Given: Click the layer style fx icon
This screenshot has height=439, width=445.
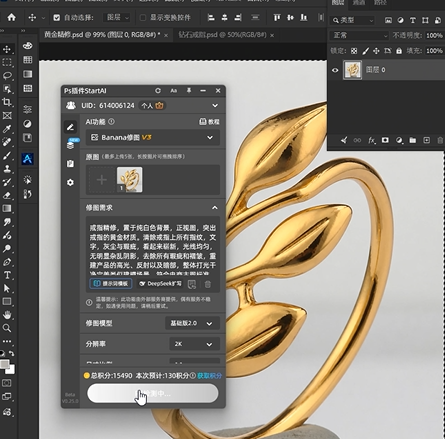Looking at the screenshot, I should (x=371, y=140).
